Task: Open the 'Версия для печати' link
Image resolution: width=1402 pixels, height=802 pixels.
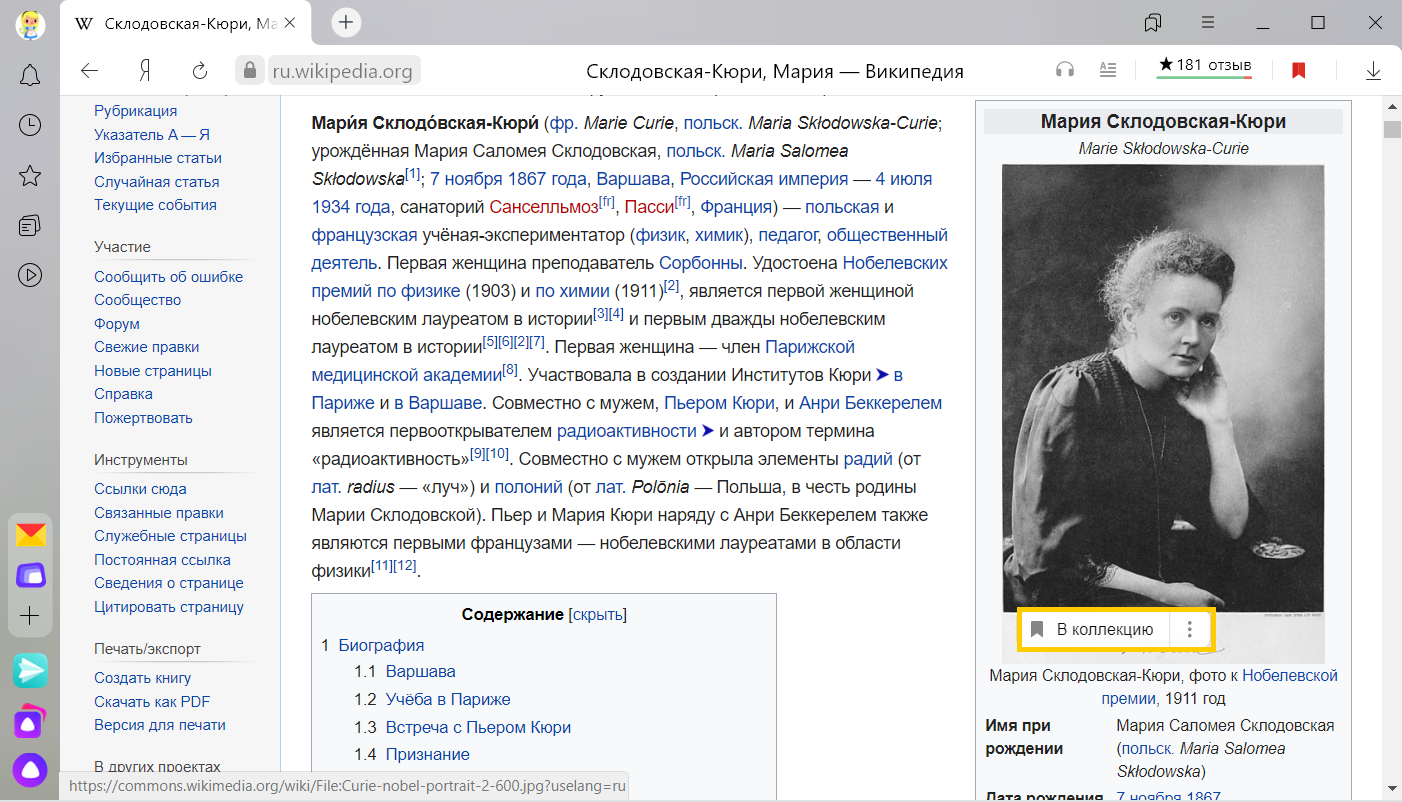Action: (x=160, y=725)
